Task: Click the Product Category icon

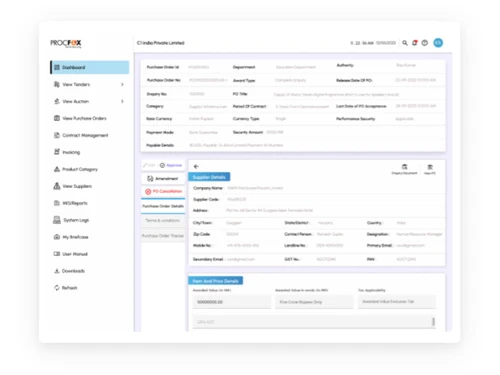Action: (x=57, y=169)
